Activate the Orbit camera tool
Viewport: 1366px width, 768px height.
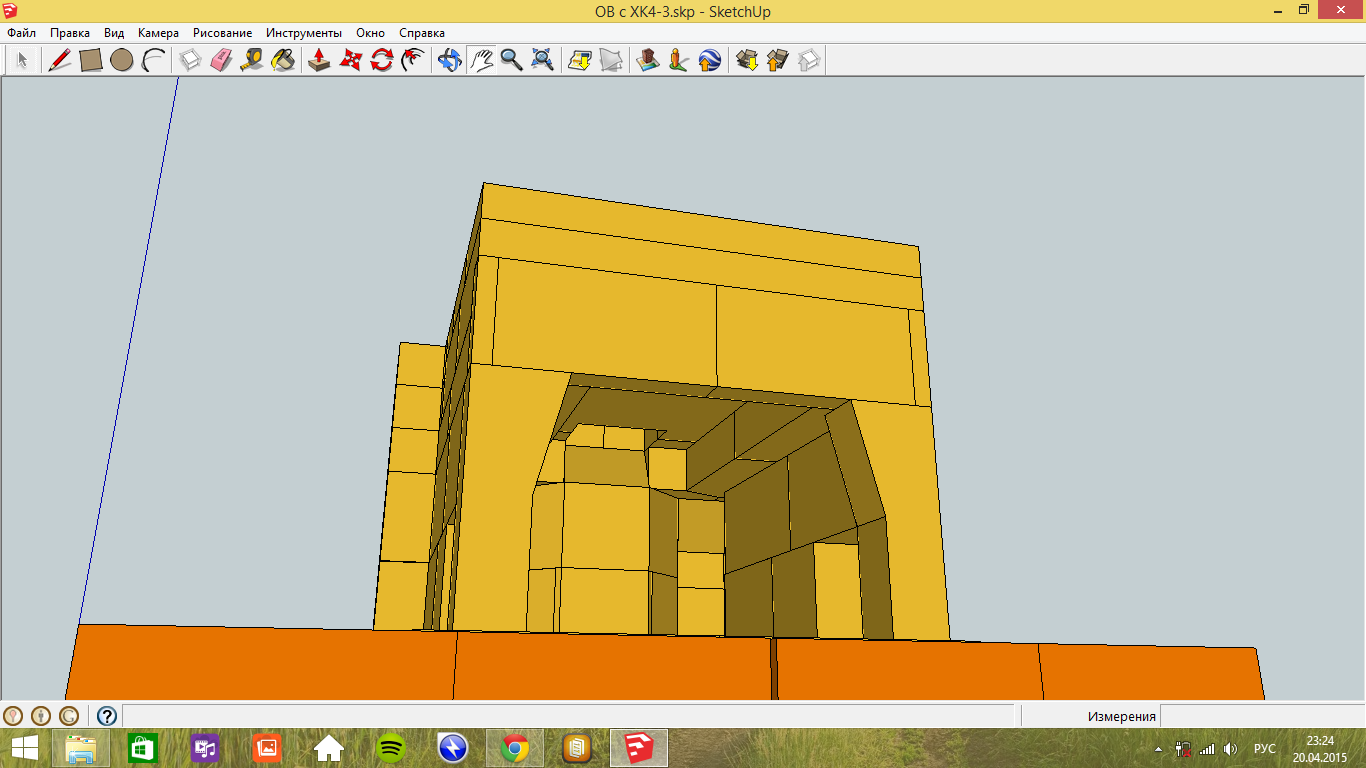(x=449, y=60)
